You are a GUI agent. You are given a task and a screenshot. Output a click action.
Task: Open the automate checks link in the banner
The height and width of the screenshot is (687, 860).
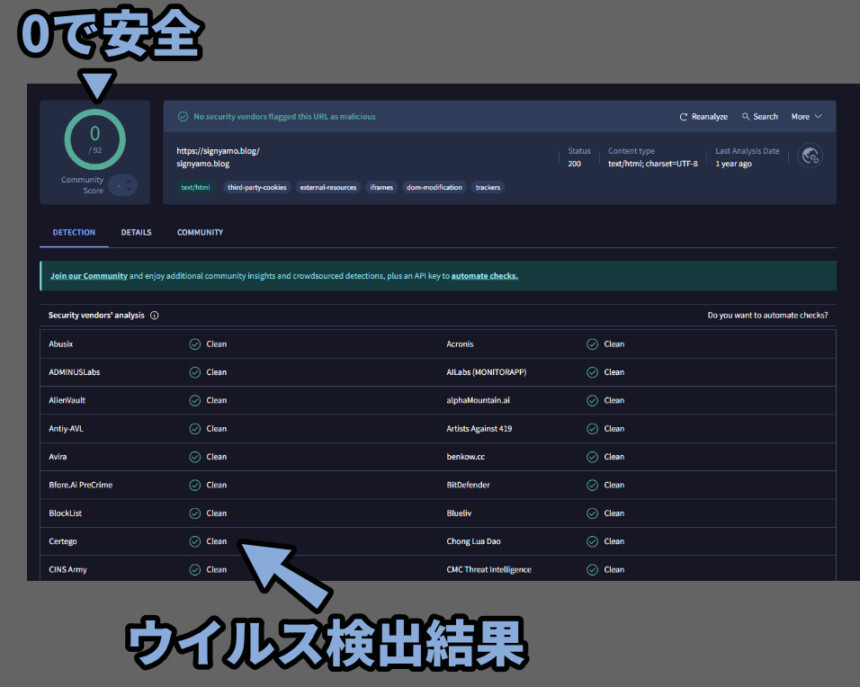[x=484, y=276]
